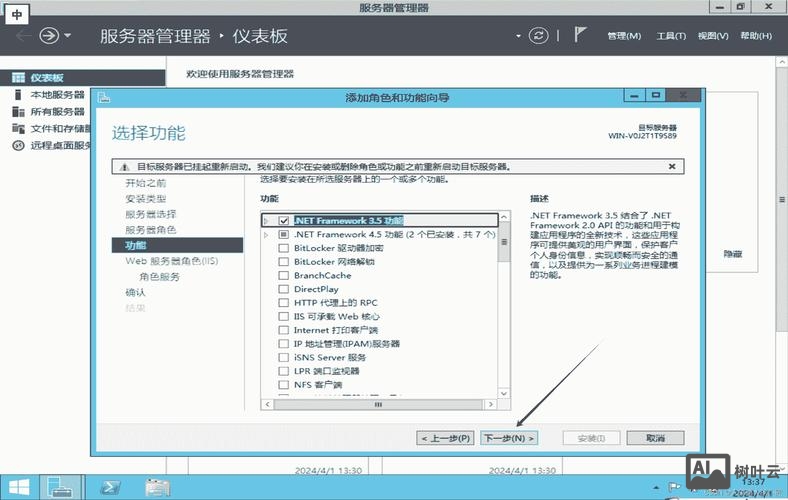The image size is (788, 500).
Task: Go to the 角色服务 wizard step
Action: point(159,277)
